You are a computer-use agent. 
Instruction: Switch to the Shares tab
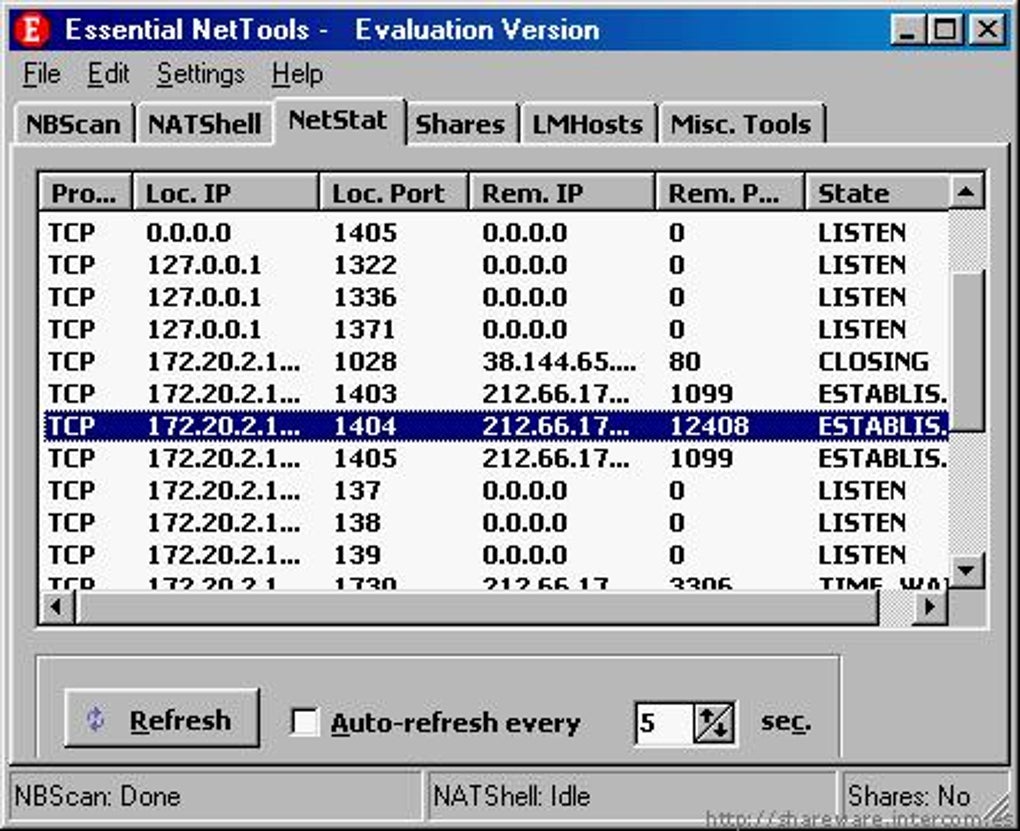click(460, 123)
